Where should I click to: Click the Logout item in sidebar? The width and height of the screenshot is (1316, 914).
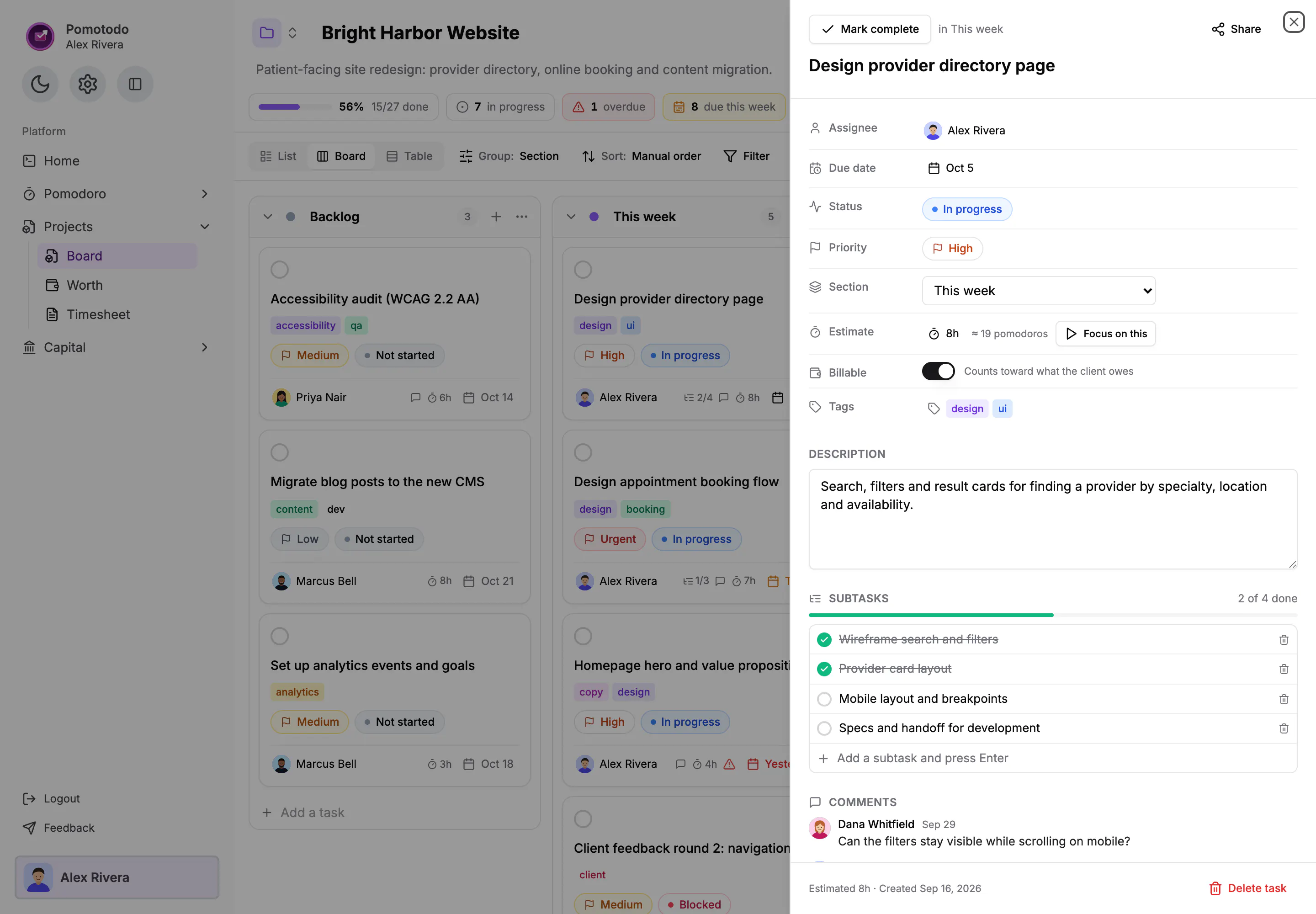(52, 798)
